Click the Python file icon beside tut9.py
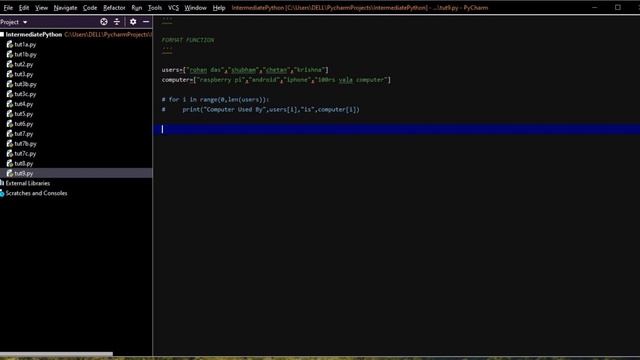The width and height of the screenshot is (640, 360). (10, 173)
